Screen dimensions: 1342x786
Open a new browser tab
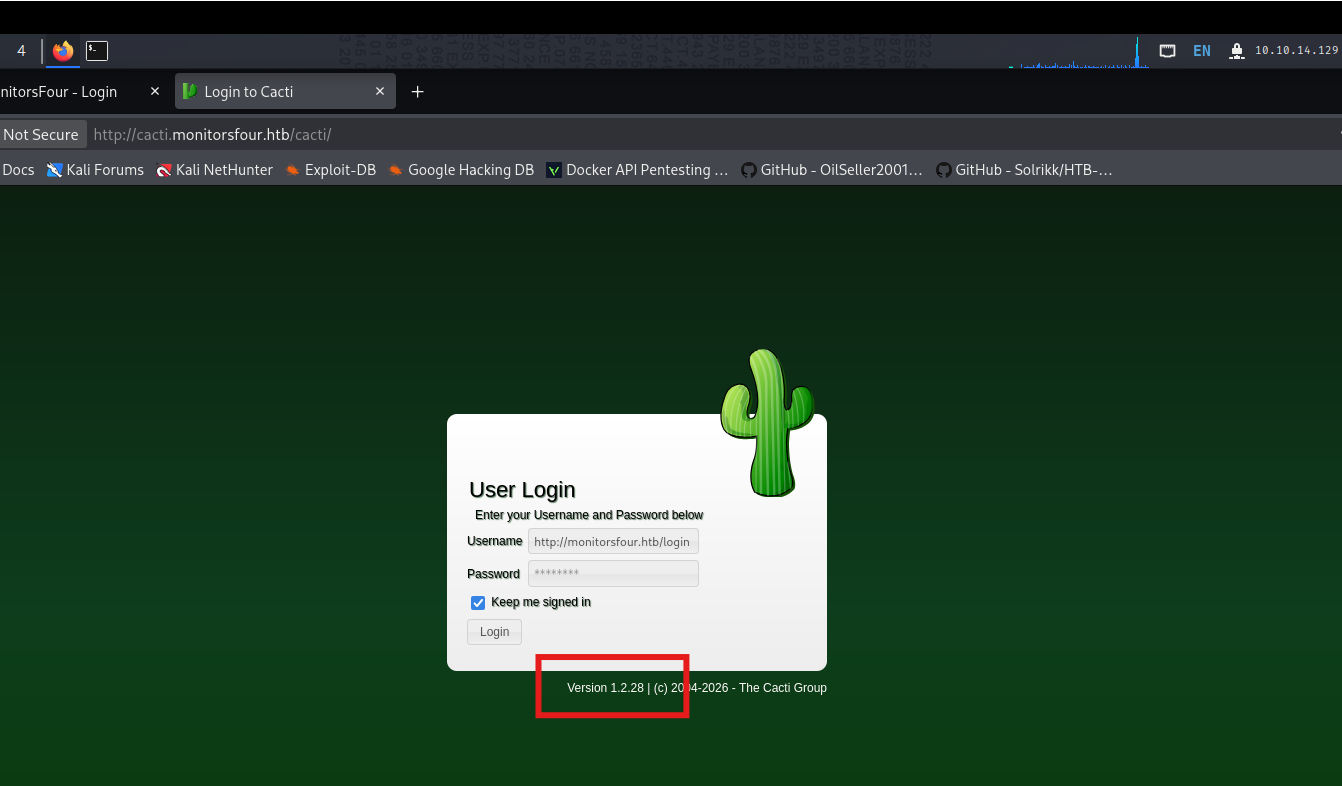418,92
